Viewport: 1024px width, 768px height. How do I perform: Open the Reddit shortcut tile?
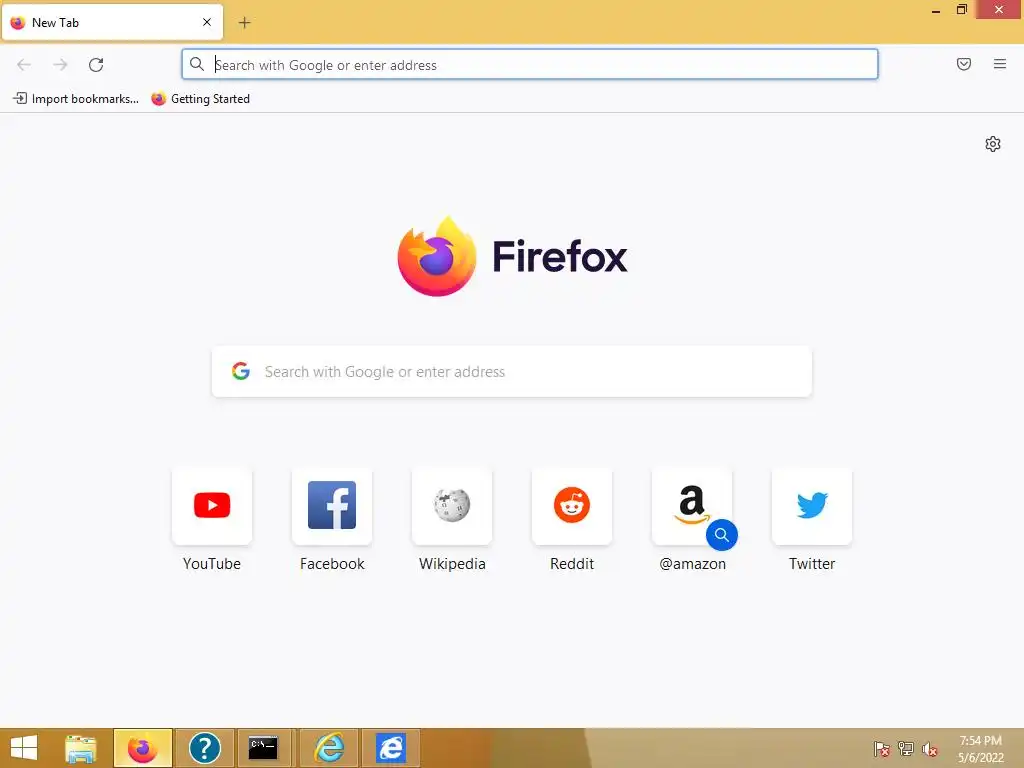point(572,506)
